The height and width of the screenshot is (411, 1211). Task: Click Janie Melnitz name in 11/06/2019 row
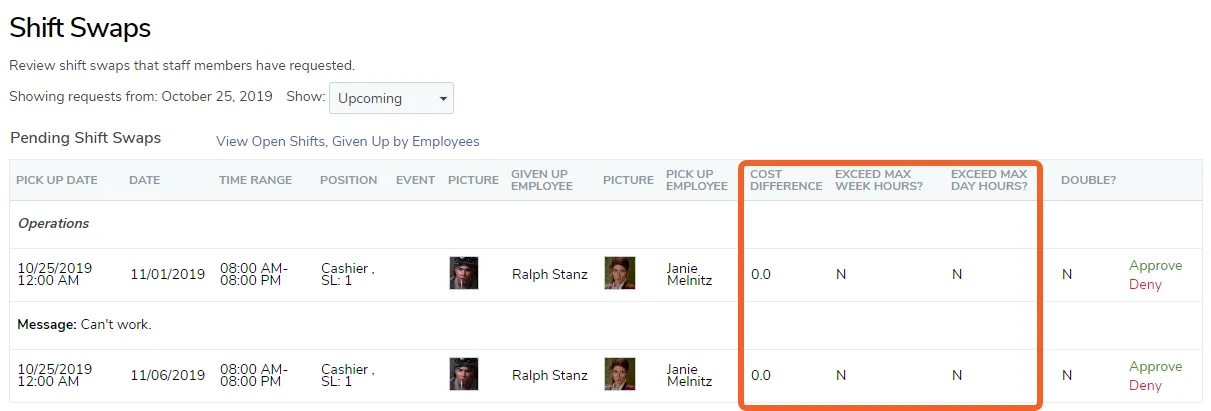point(690,375)
